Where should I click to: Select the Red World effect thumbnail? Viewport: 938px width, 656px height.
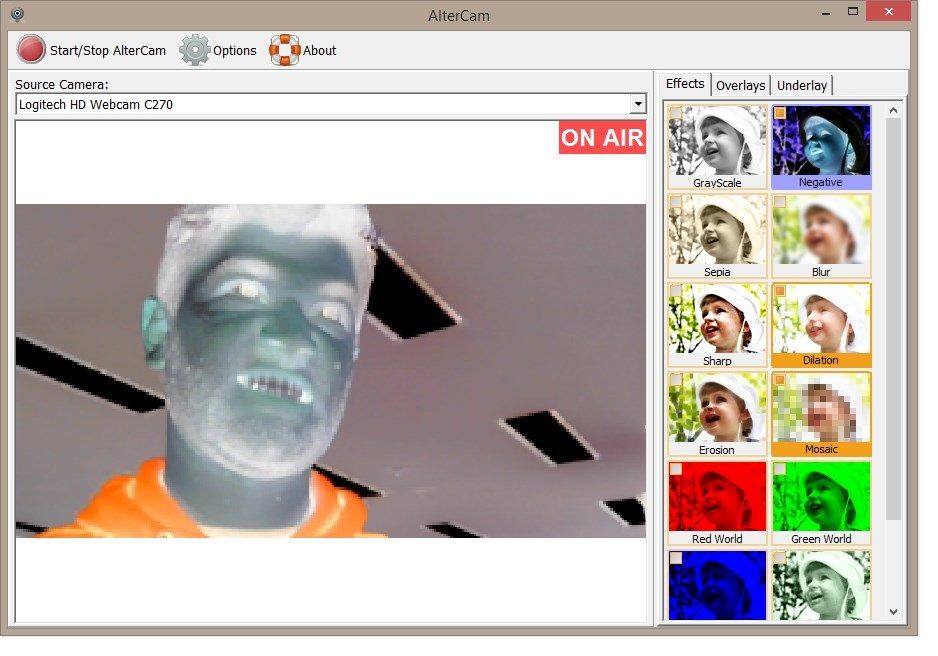pyautogui.click(x=717, y=503)
